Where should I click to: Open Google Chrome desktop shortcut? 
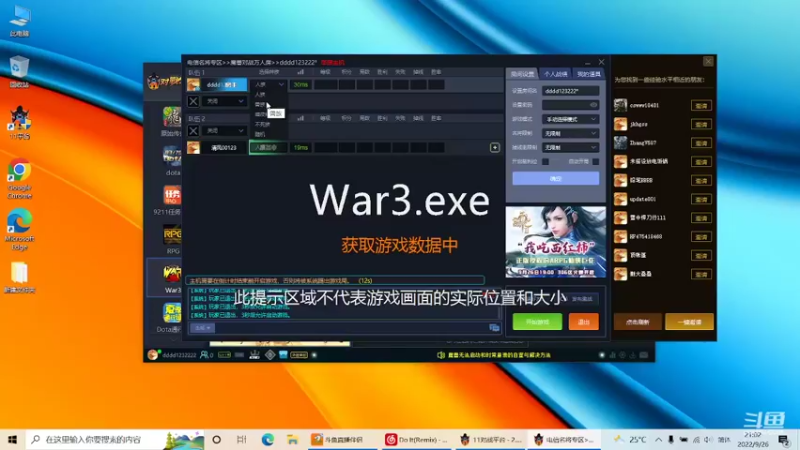(x=19, y=179)
